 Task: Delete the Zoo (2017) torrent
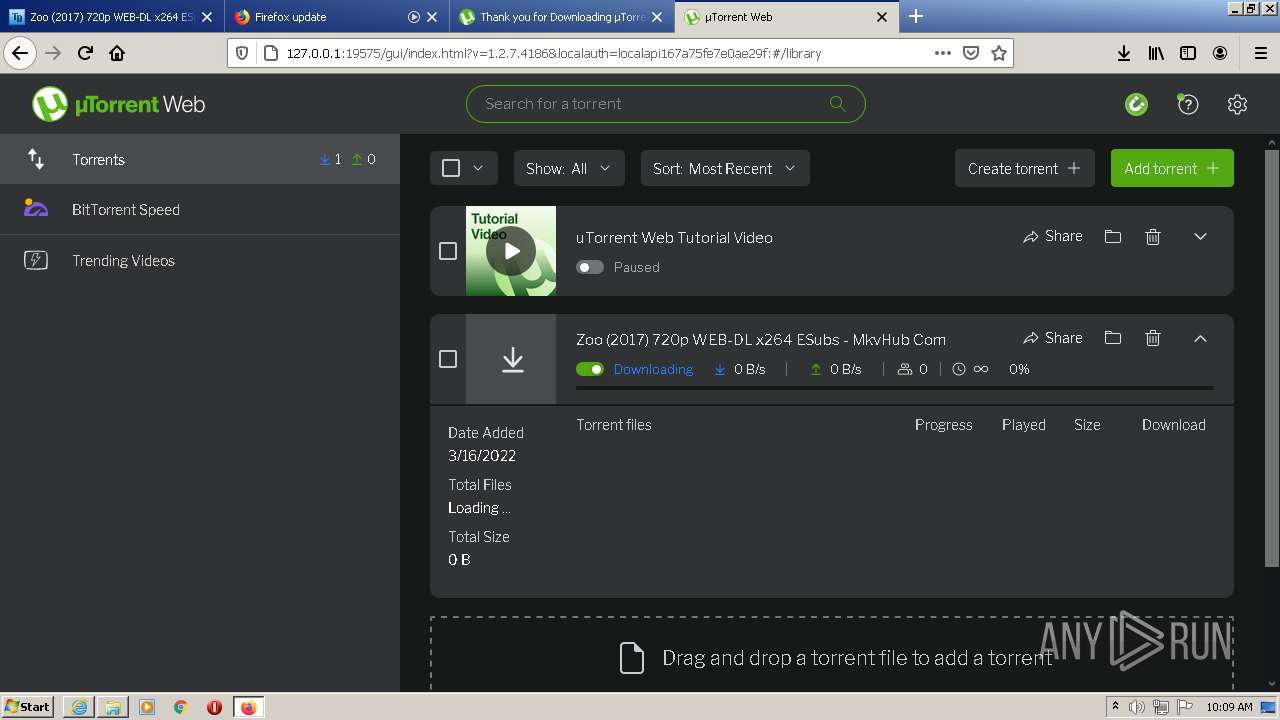(x=1153, y=338)
